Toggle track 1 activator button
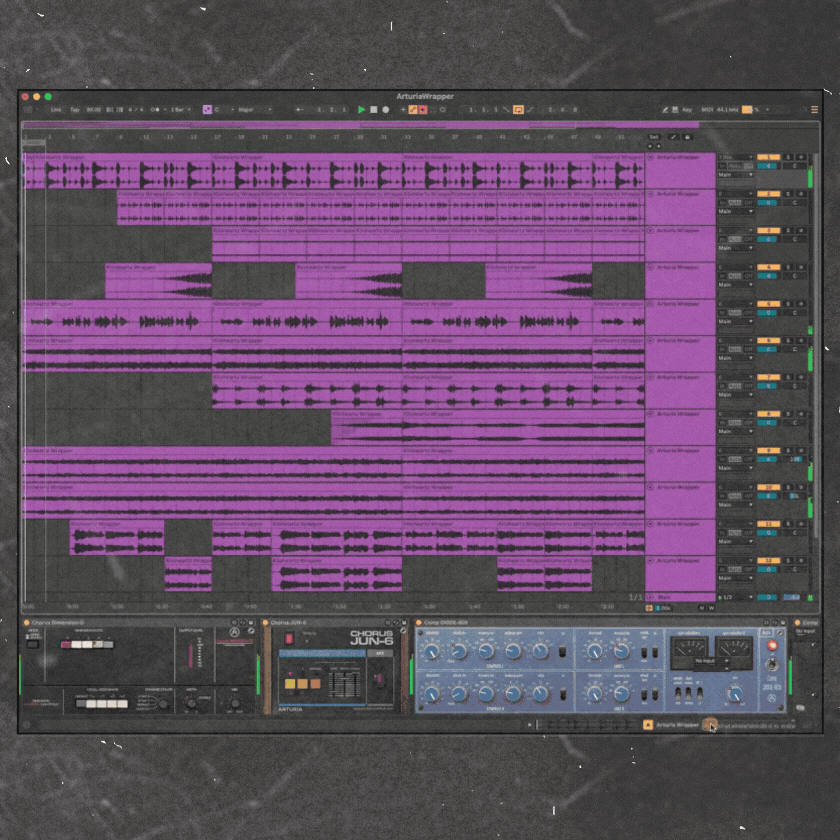This screenshot has width=840, height=840. coord(768,158)
